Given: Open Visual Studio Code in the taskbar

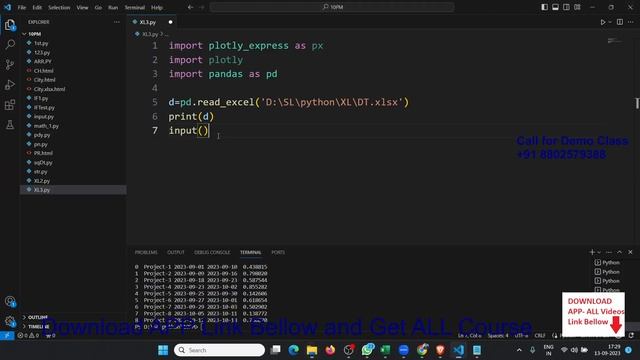Looking at the screenshot, I should 459,350.
